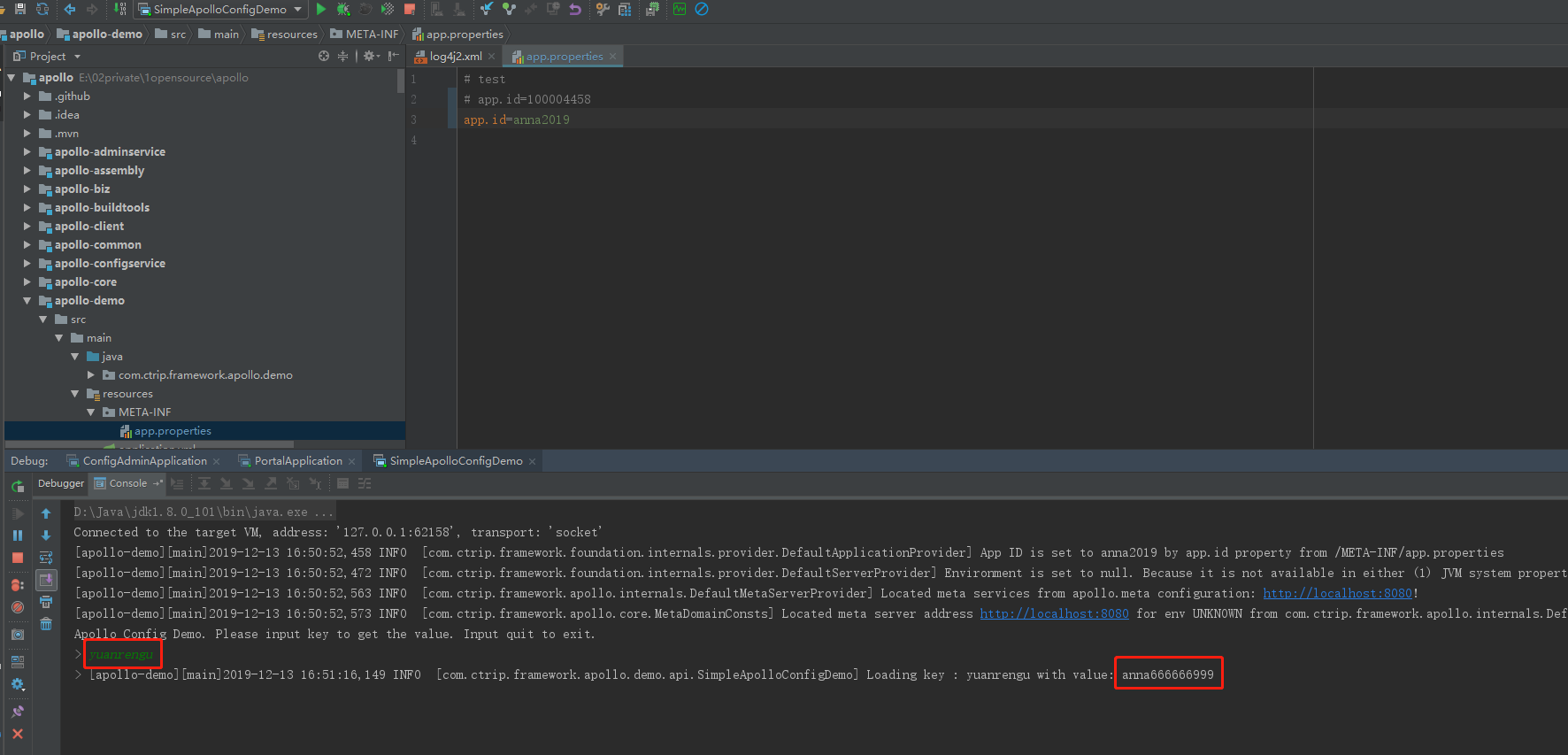Stop the process with the red toolbar square
The height and width of the screenshot is (755, 1568).
410,9
